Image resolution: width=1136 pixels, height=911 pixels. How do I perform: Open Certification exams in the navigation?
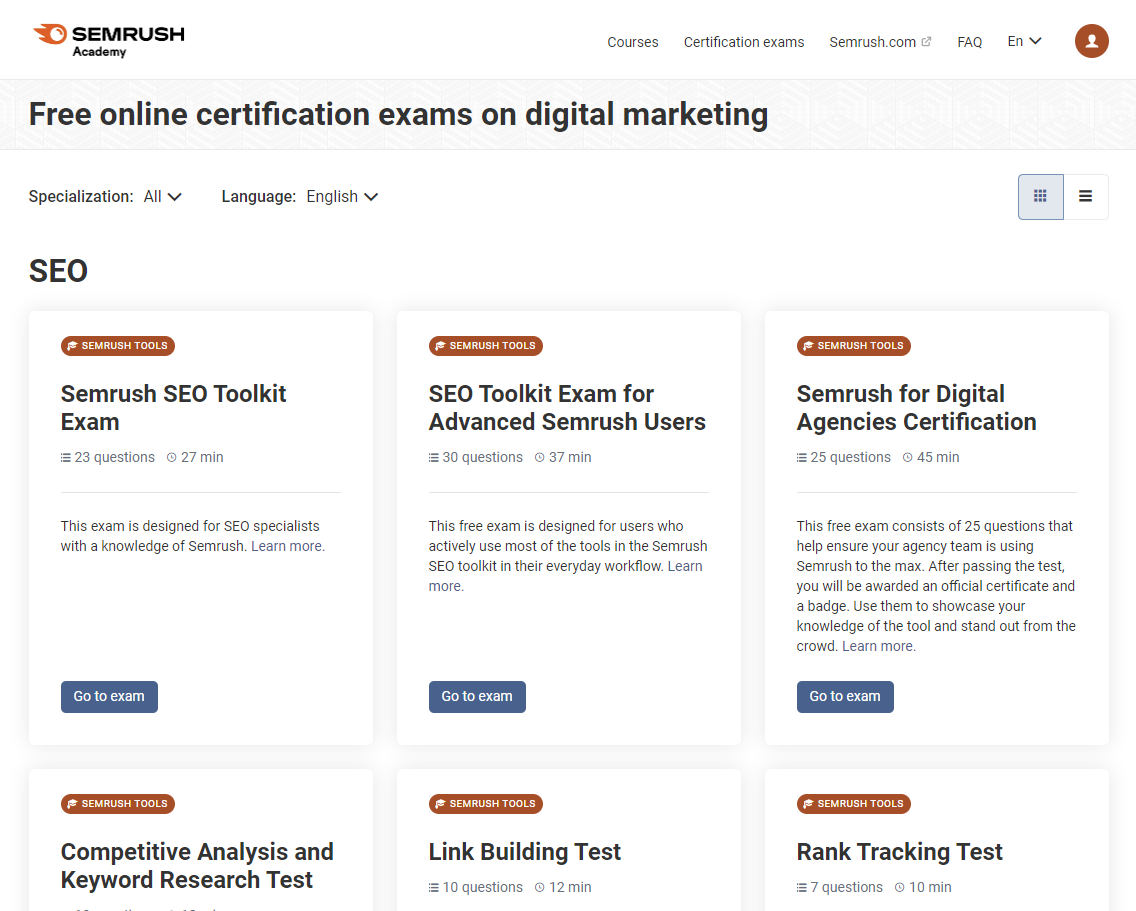point(743,42)
